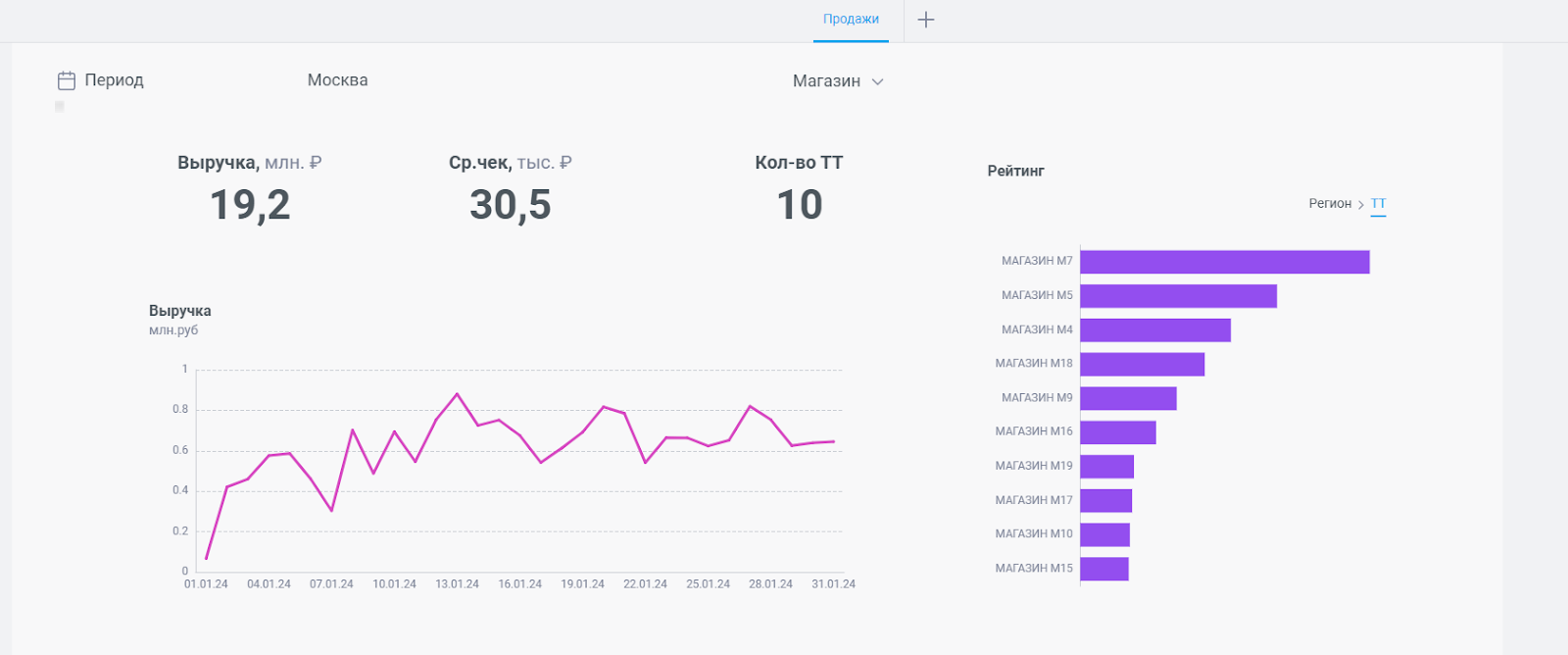Click the 25.01.24 axis date
1568x655 pixels.
point(708,584)
